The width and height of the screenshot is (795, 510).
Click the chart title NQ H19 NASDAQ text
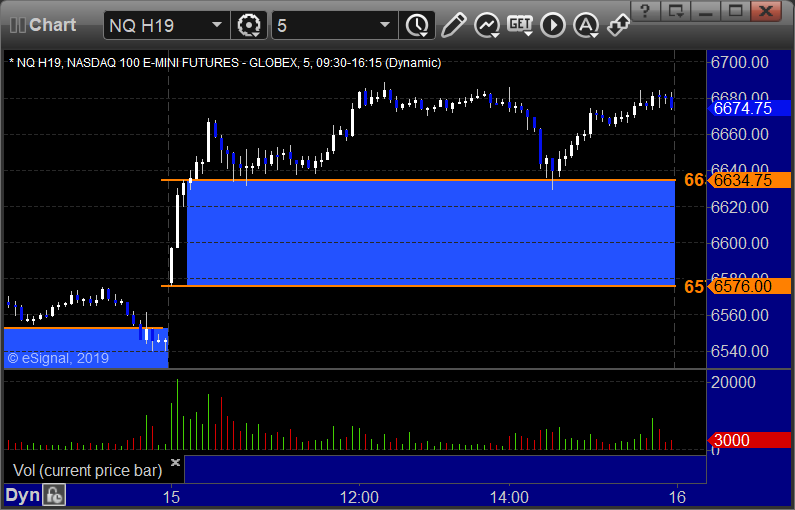click(225, 62)
